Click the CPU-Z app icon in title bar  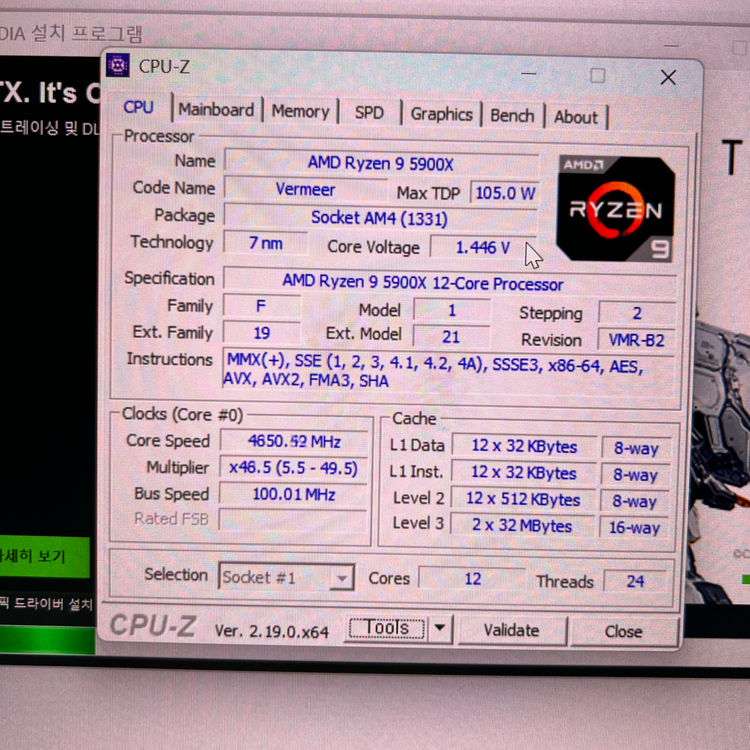pyautogui.click(x=118, y=65)
